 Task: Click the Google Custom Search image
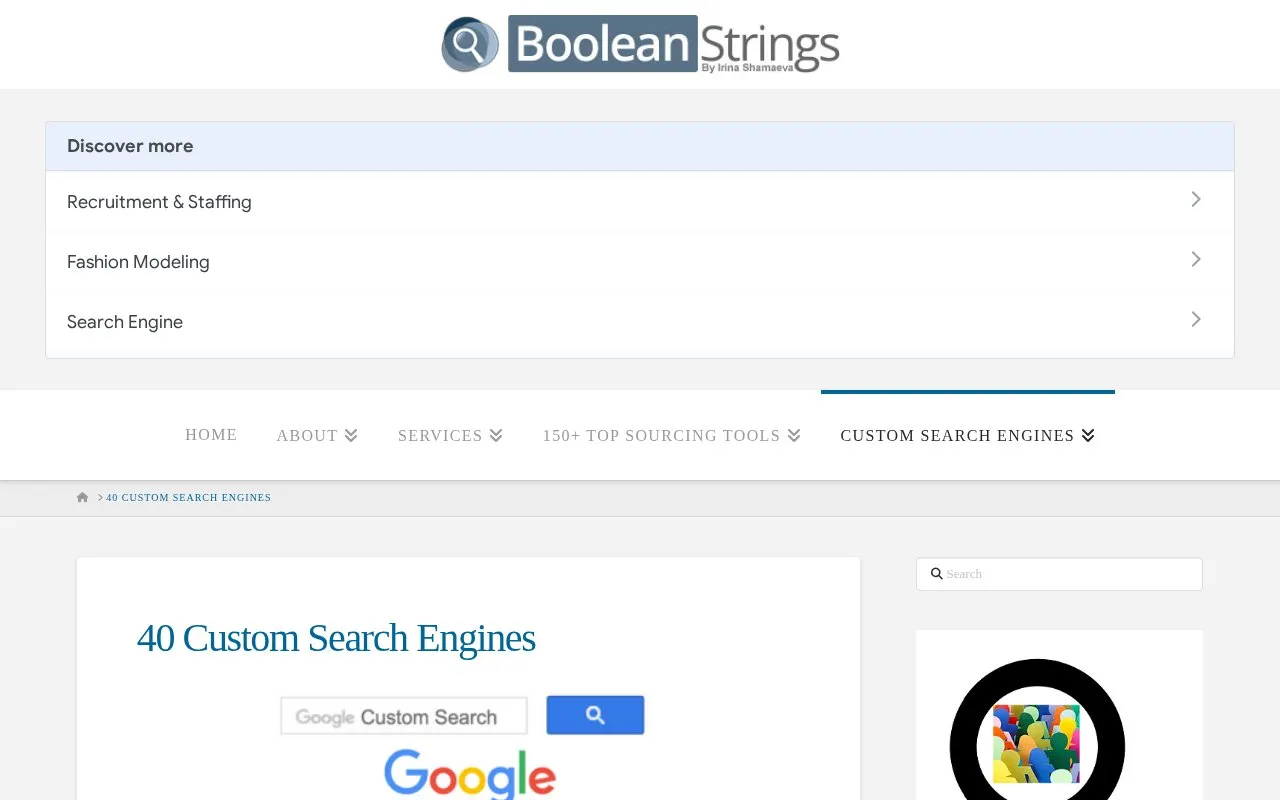[x=463, y=747]
